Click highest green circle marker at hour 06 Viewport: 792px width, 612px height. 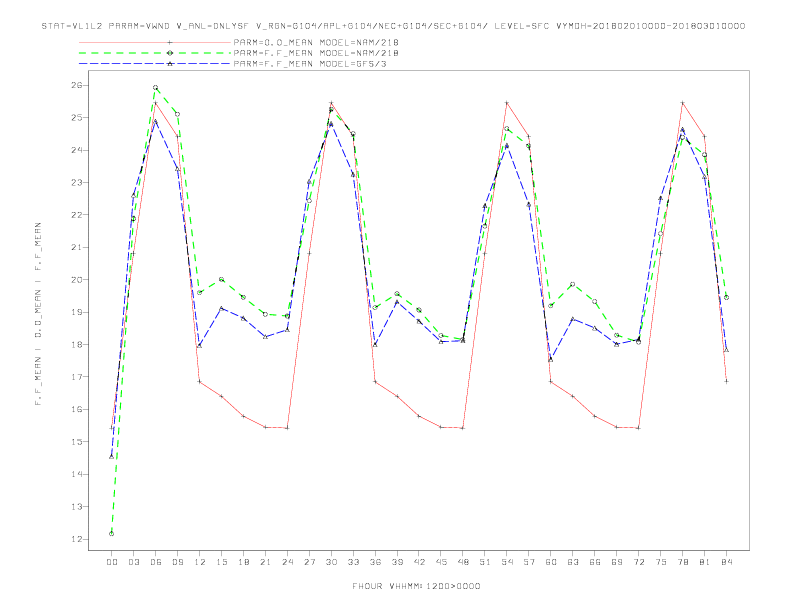point(156,87)
